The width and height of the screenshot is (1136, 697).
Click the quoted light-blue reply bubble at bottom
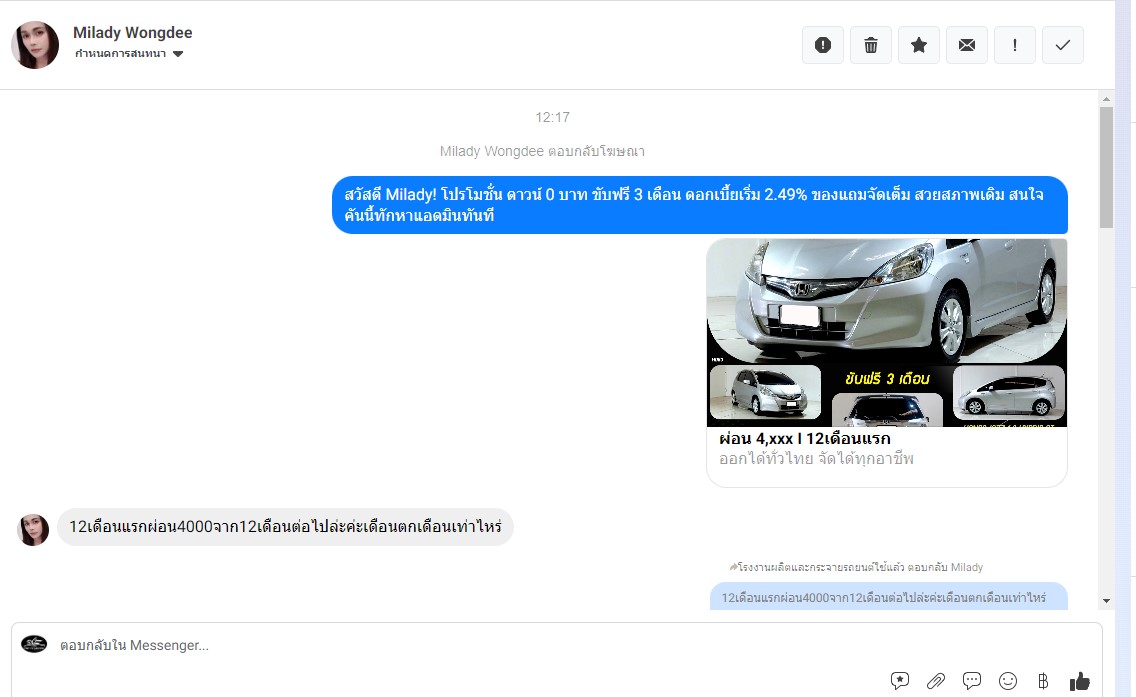[889, 596]
